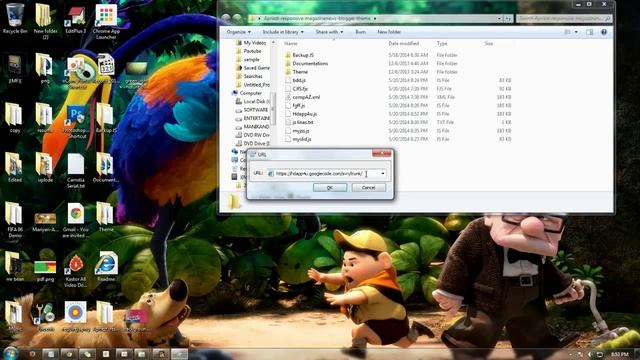The image size is (640, 360).
Task: Open the Readme Internet Explorer icon
Action: [106, 267]
